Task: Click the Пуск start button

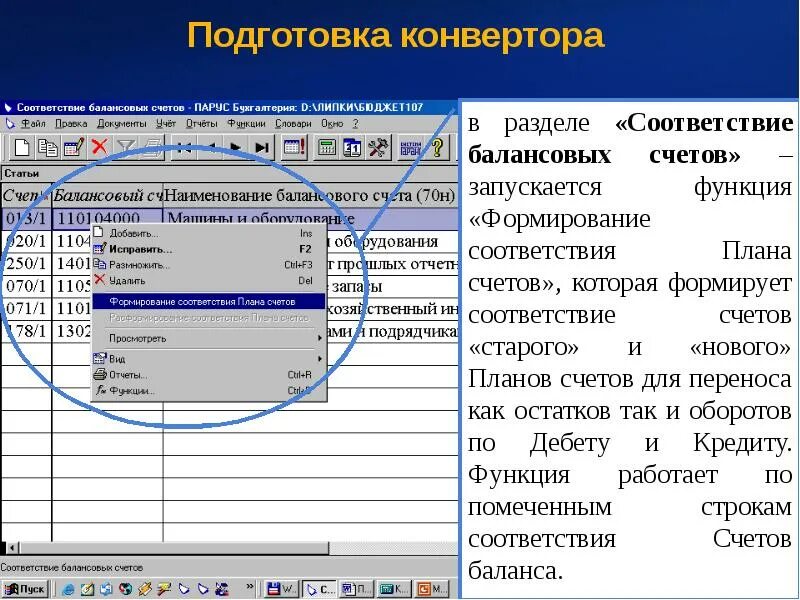Action: click(25, 589)
